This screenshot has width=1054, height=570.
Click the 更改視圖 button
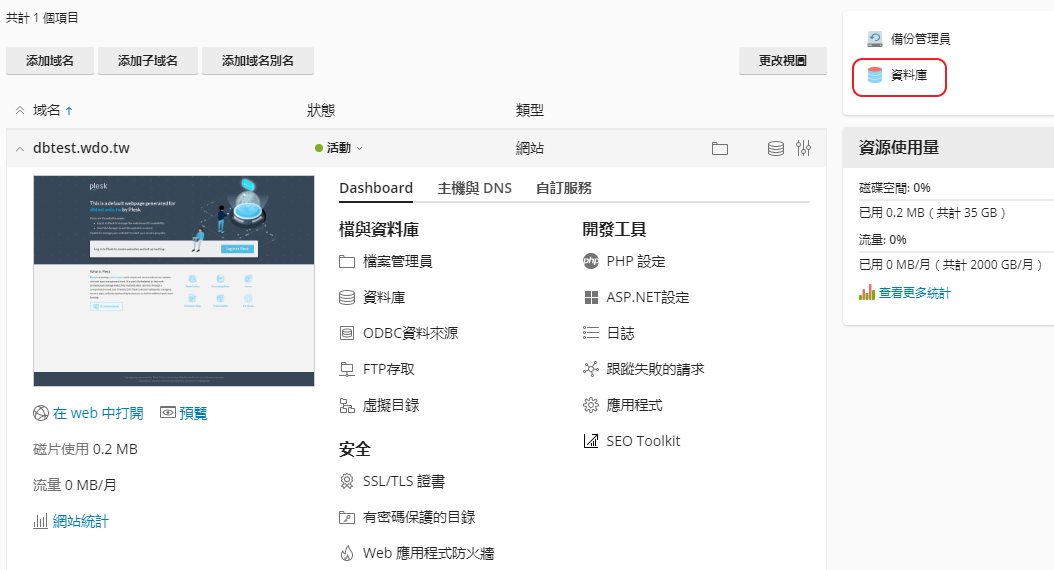(783, 61)
